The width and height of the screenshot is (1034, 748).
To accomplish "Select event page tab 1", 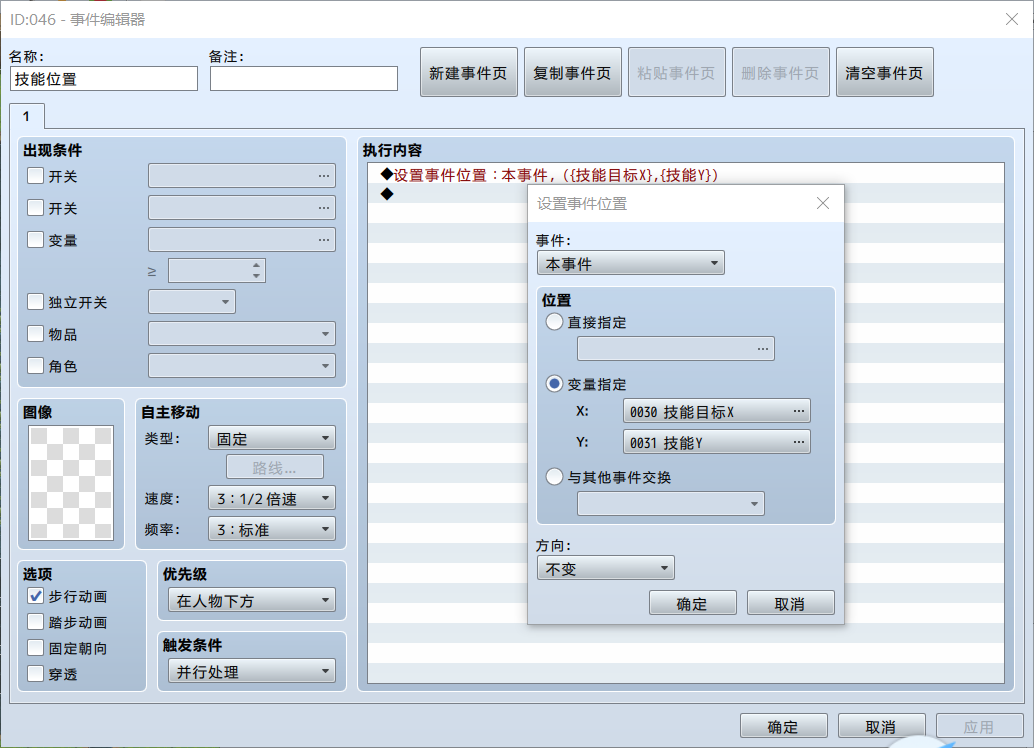I will [x=26, y=116].
